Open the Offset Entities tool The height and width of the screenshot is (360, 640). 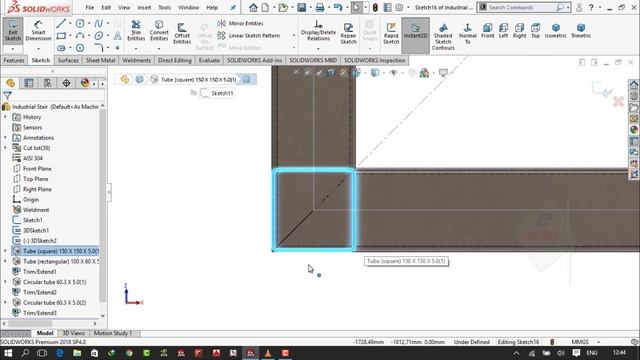(182, 33)
